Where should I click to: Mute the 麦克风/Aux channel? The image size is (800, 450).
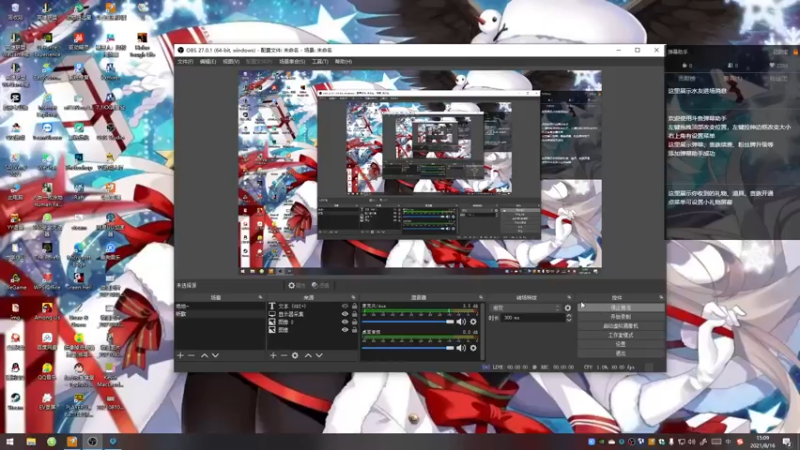pos(461,322)
